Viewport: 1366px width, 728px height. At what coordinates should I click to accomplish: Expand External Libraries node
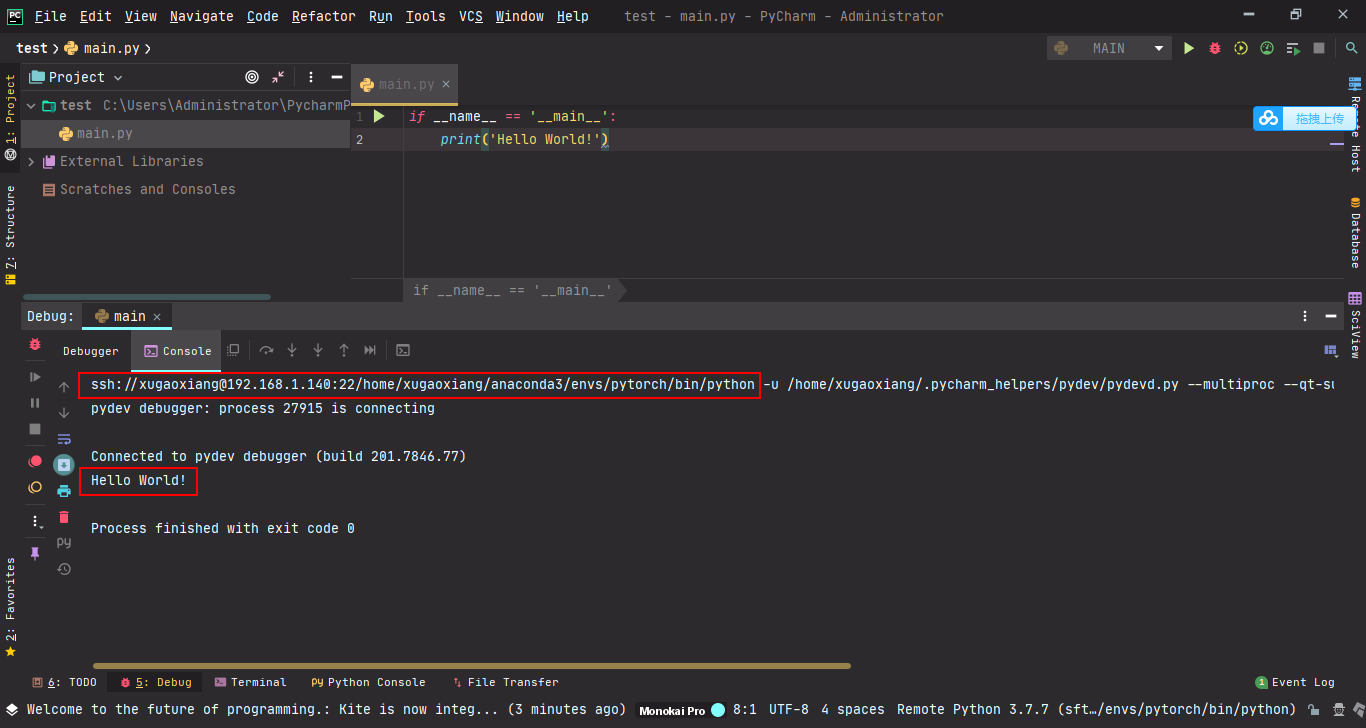pos(31,161)
